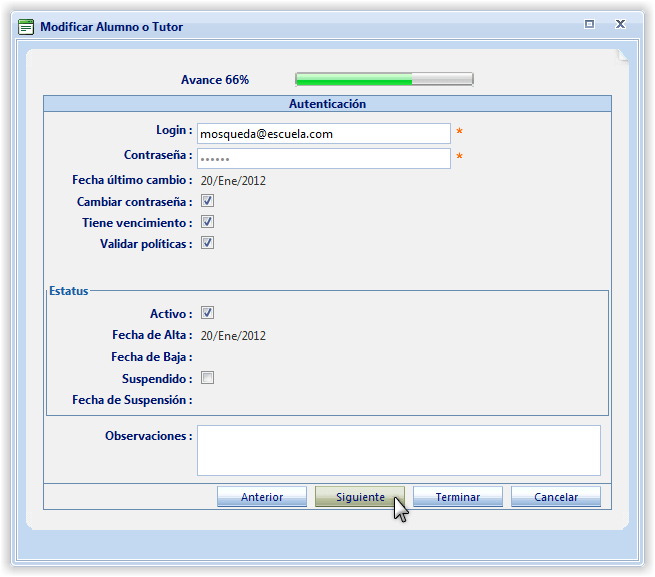Screen dimensions: 655x577
Task: Toggle the Validar políticas checkbox
Action: point(207,243)
